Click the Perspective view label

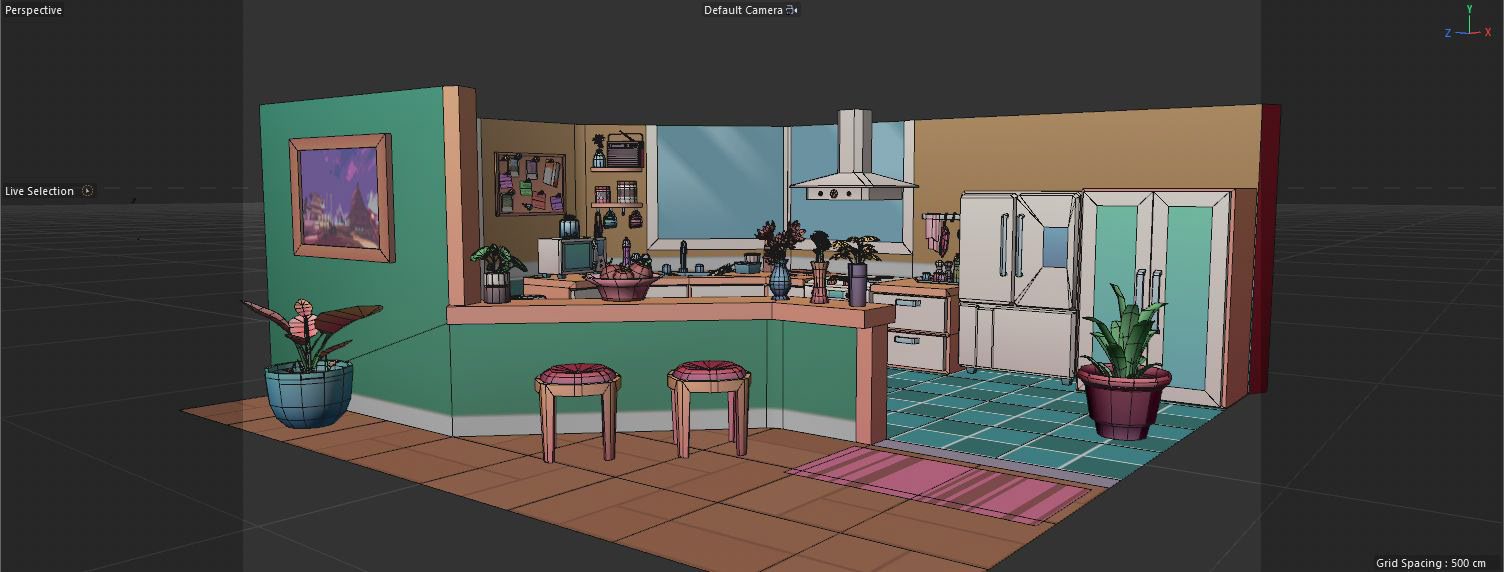[34, 10]
